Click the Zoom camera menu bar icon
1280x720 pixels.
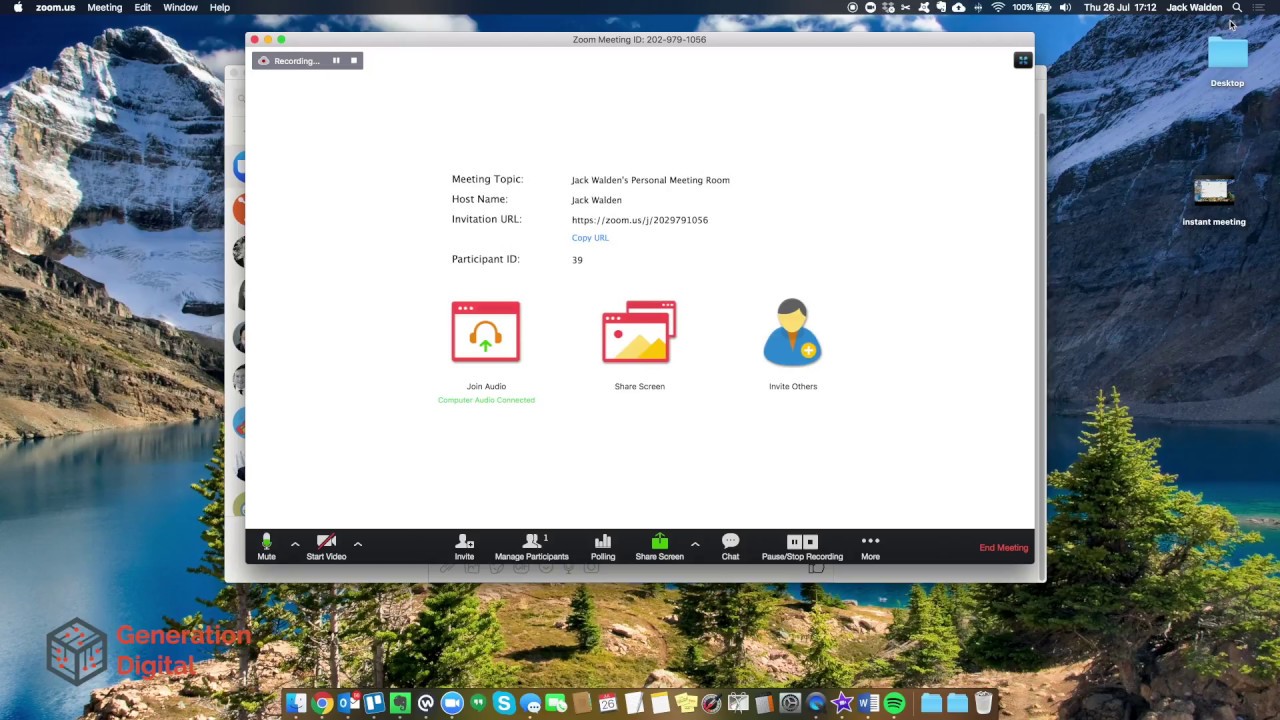871,7
